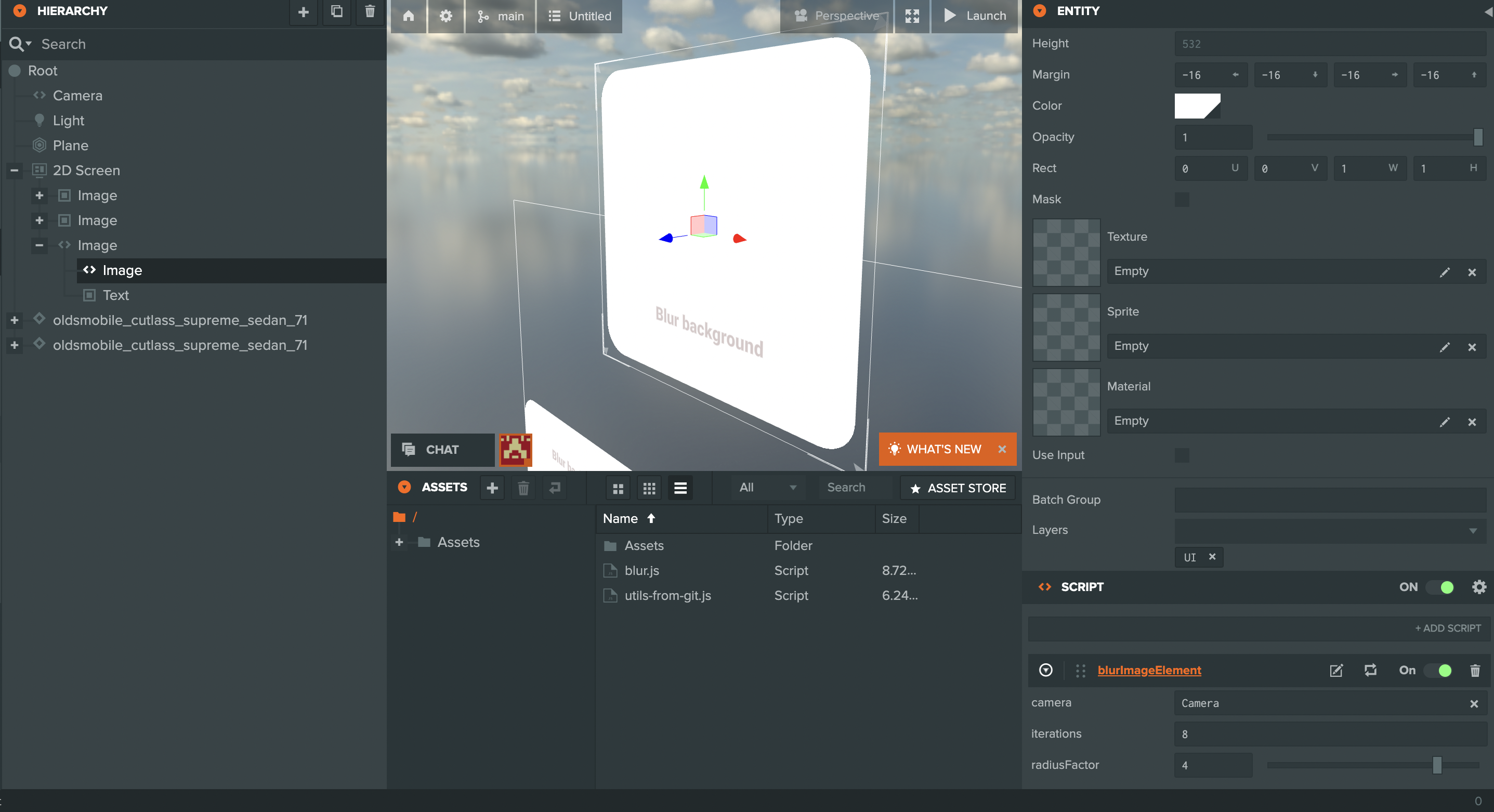The image size is (1494, 812).
Task: Delete entity with the Hierarchy trash icon
Action: coord(370,11)
